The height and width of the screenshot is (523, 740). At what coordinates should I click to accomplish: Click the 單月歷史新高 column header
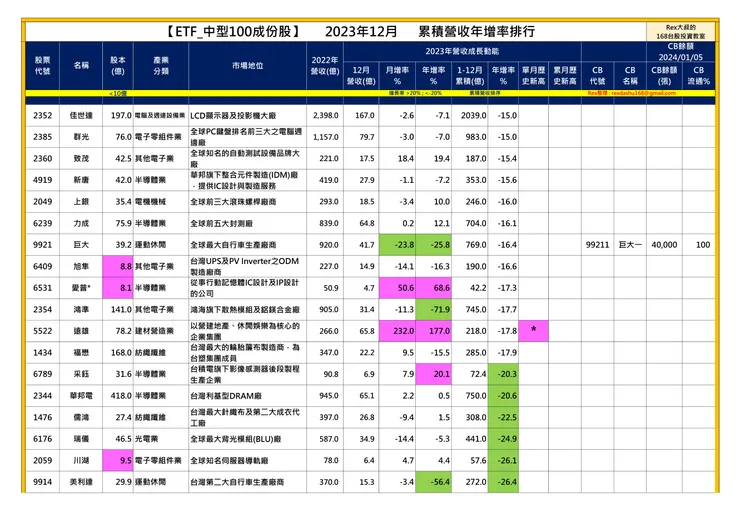pyautogui.click(x=533, y=76)
